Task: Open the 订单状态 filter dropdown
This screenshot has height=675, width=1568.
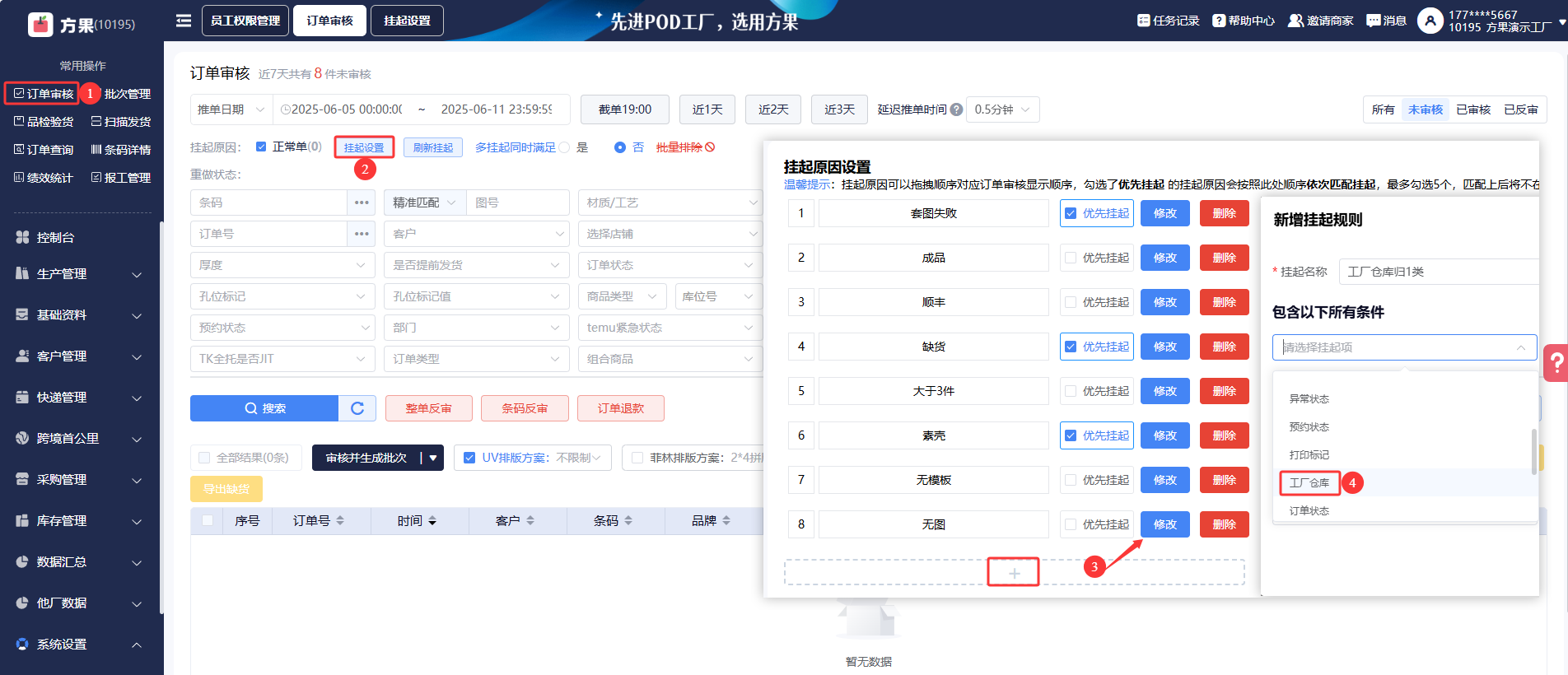Action: click(x=670, y=265)
